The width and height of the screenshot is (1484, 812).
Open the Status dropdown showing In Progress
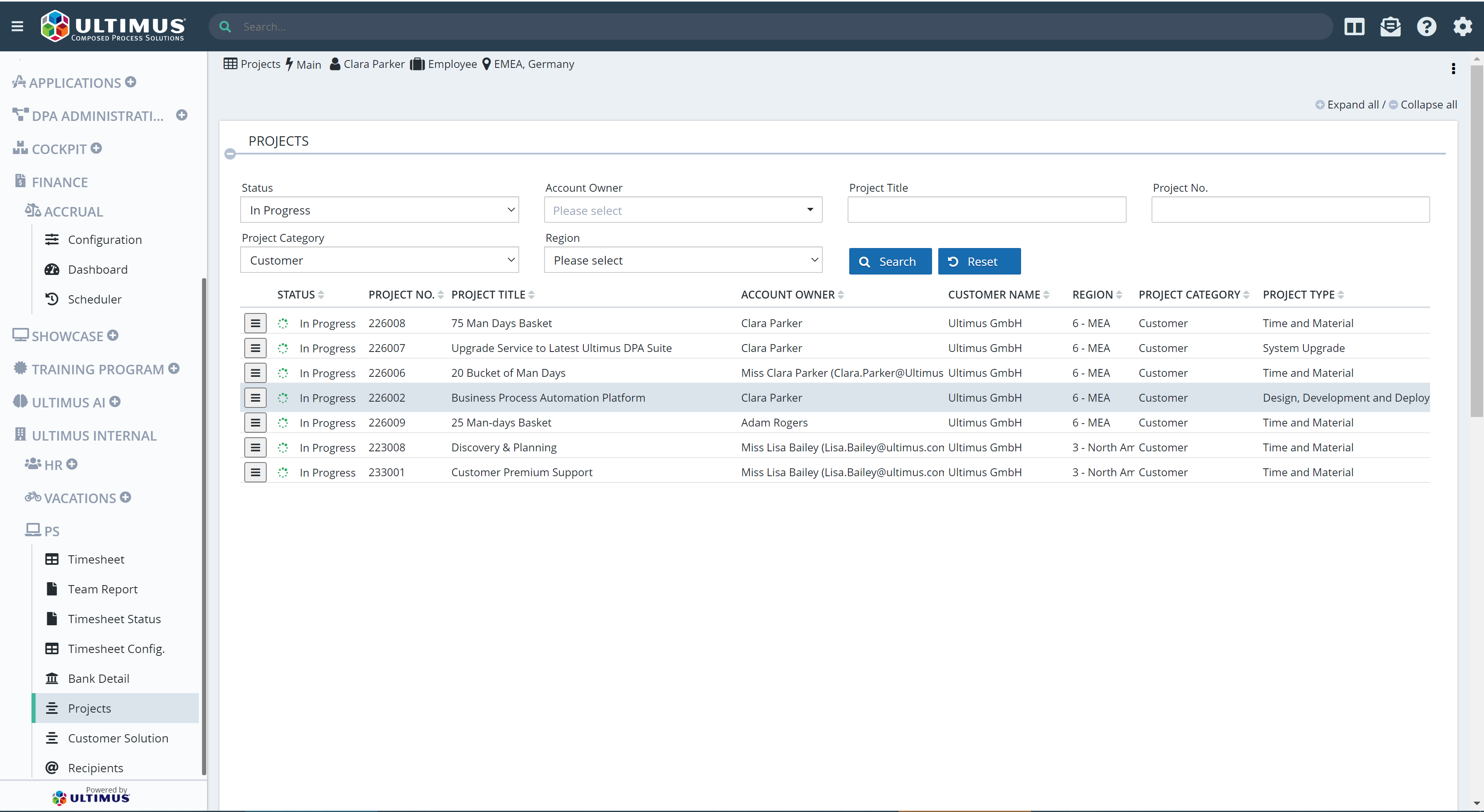[379, 210]
